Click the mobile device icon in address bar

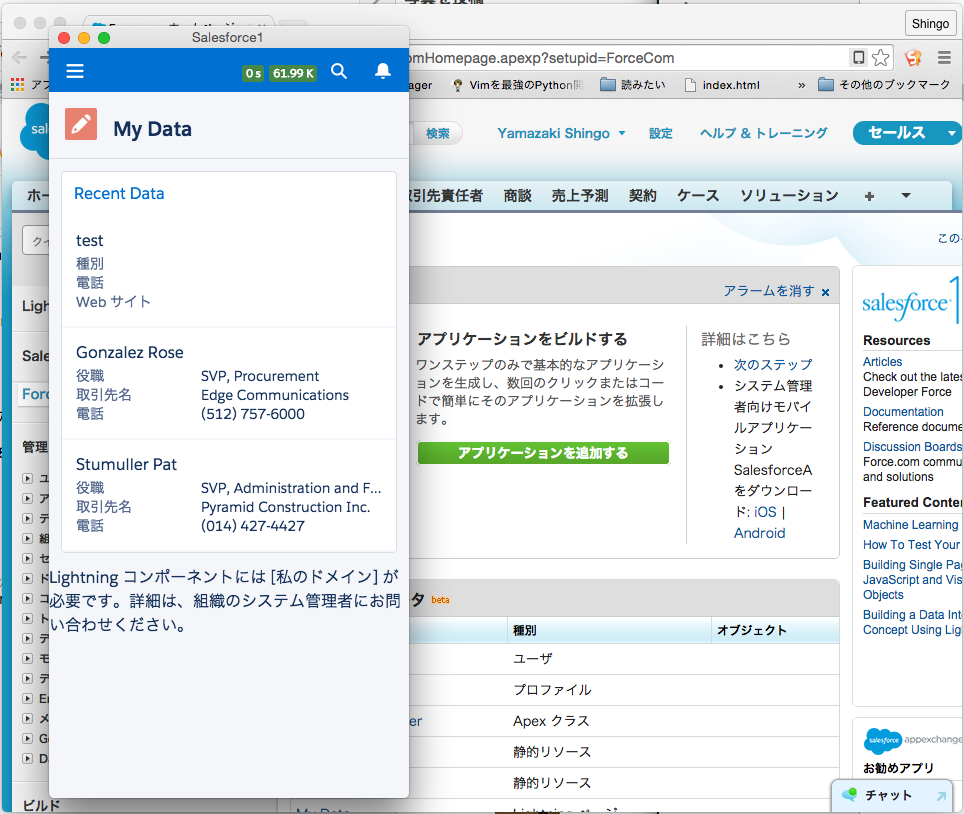point(858,58)
